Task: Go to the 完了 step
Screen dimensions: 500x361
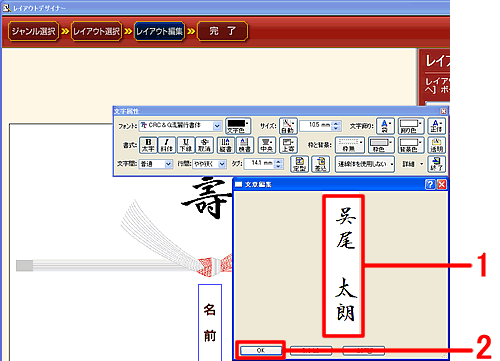Action: pyautogui.click(x=222, y=31)
